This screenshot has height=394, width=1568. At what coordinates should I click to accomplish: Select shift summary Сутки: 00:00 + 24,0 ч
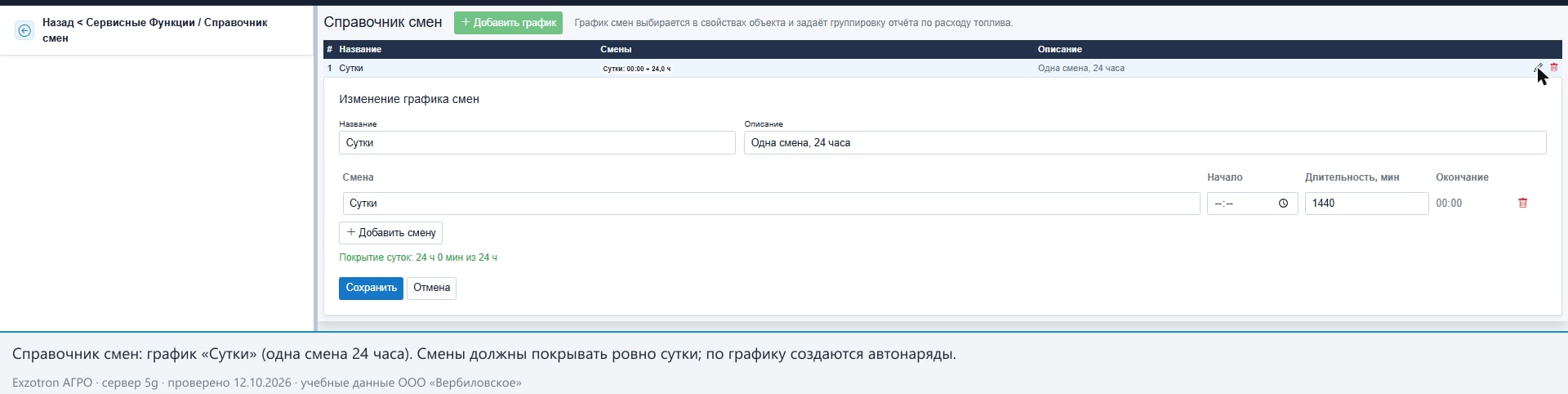coord(636,69)
